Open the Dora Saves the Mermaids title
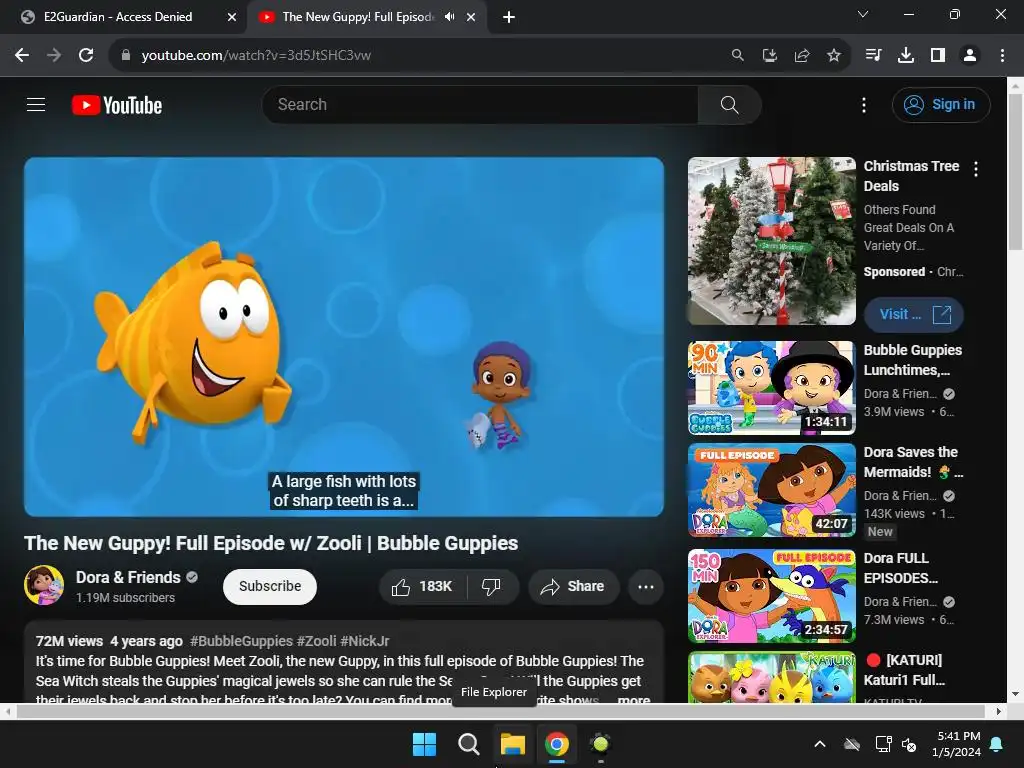Image resolution: width=1024 pixels, height=768 pixels. pos(913,462)
